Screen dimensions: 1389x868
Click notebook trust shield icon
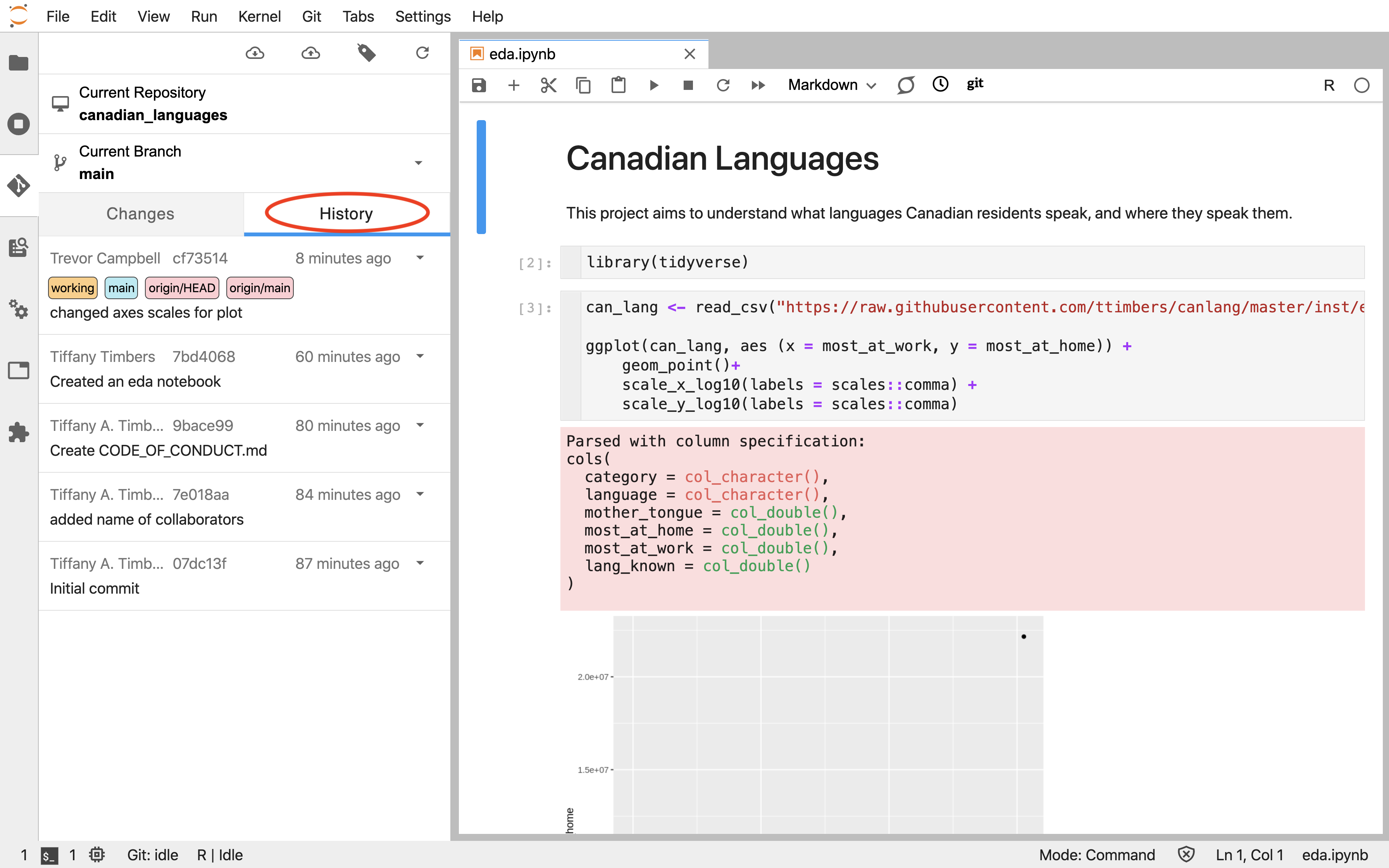coord(1186,855)
